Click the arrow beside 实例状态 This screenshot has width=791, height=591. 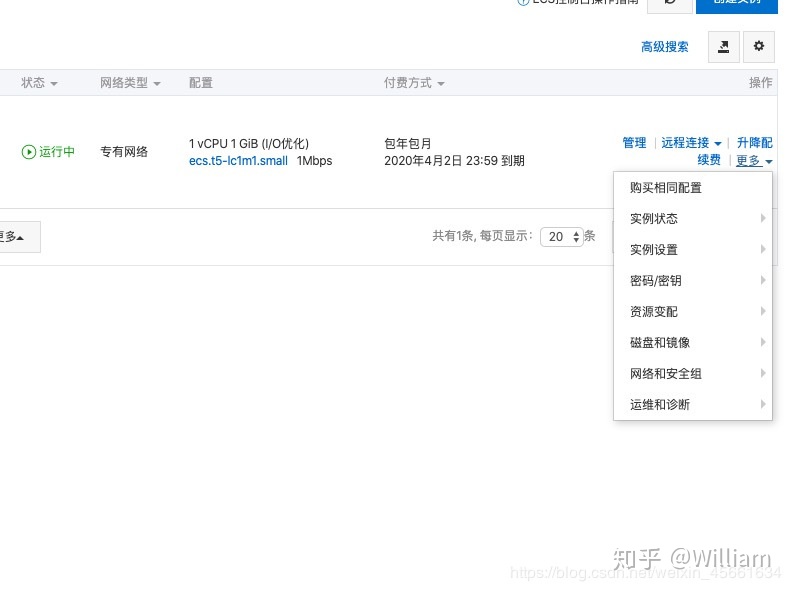click(763, 218)
